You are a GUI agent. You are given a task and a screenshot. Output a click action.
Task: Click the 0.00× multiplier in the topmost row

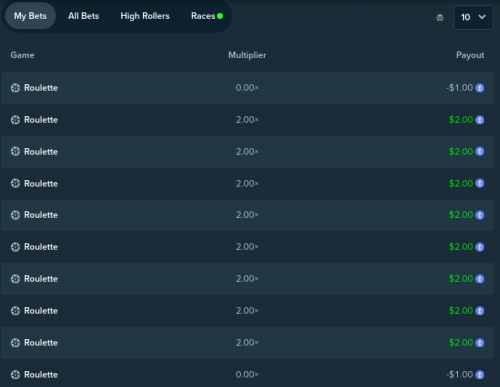pyautogui.click(x=247, y=88)
